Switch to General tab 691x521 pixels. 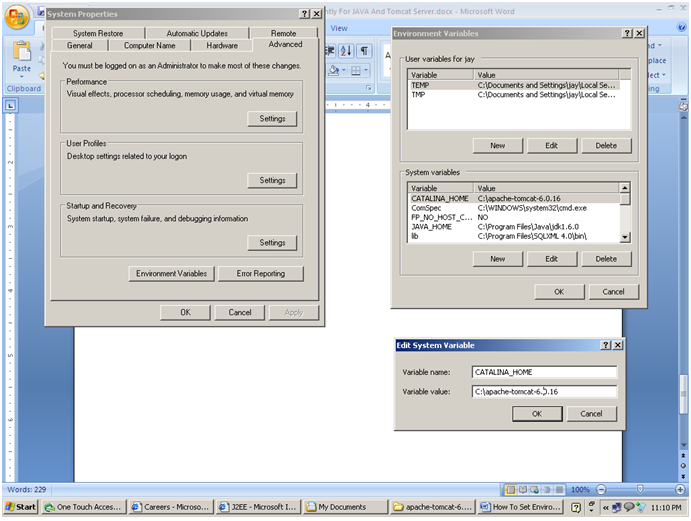(x=80, y=45)
